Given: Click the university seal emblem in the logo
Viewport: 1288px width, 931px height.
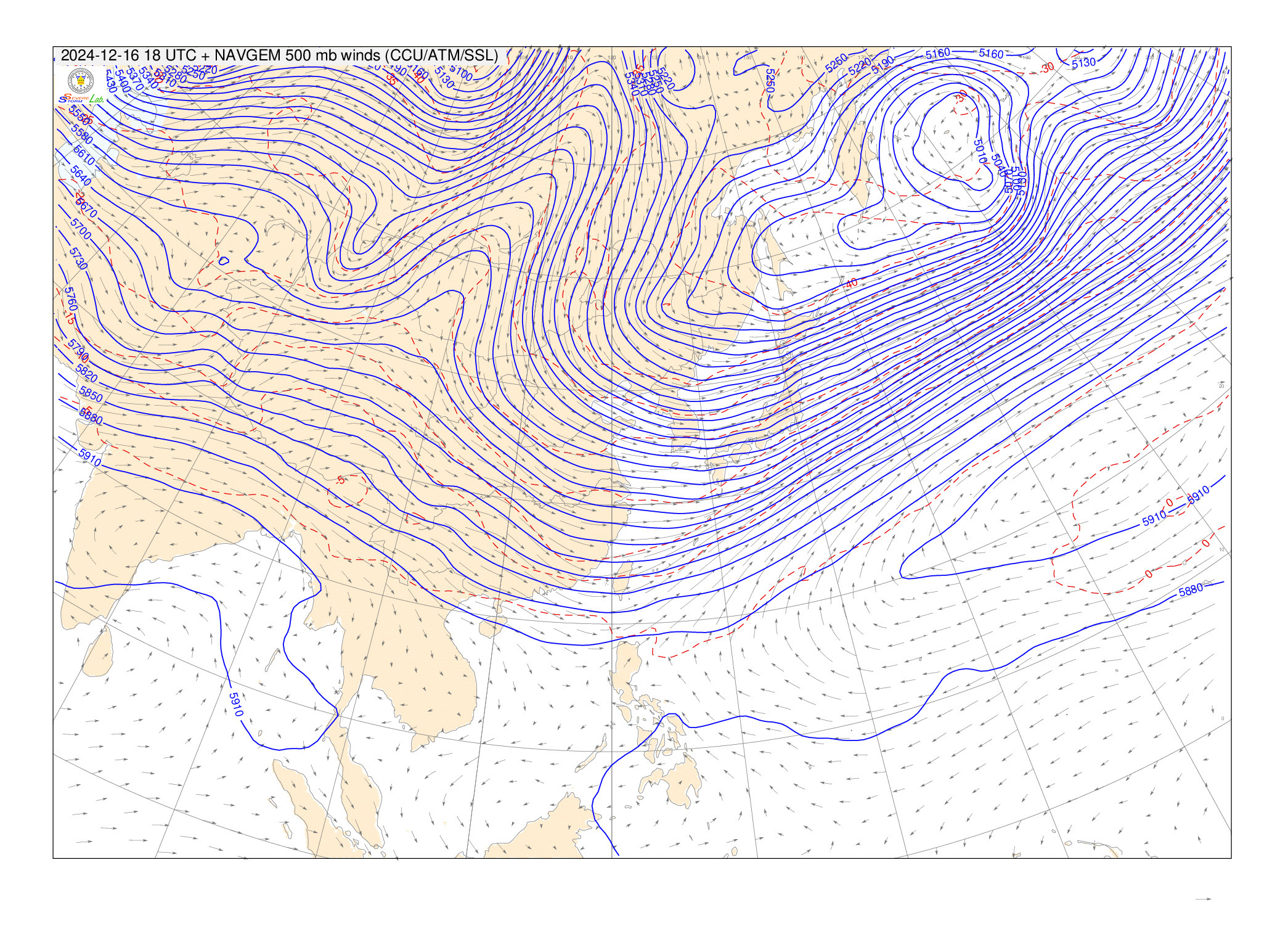Looking at the screenshot, I should pyautogui.click(x=81, y=81).
